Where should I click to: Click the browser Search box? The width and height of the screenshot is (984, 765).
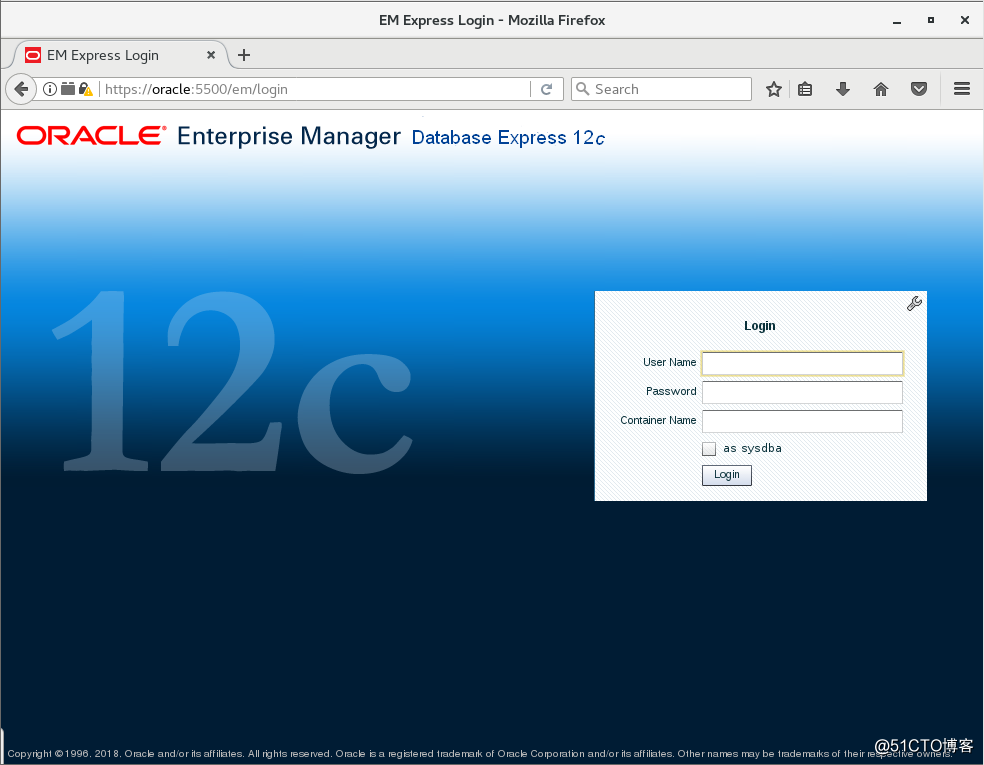tap(661, 89)
